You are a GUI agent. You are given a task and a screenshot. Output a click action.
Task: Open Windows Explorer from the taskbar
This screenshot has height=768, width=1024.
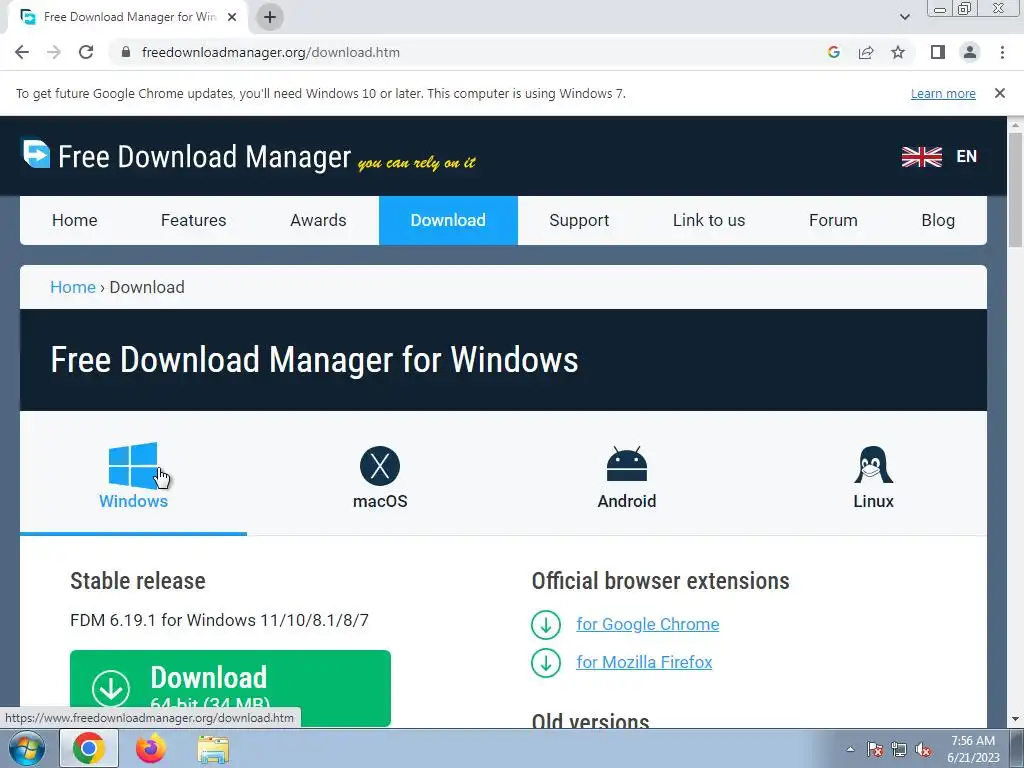click(x=213, y=749)
